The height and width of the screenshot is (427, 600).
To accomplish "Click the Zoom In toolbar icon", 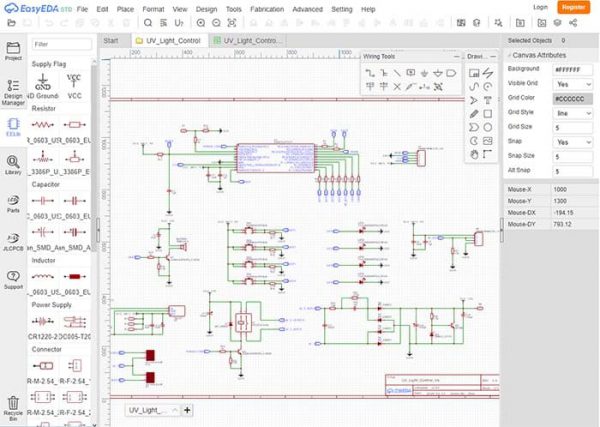I will pos(201,22).
